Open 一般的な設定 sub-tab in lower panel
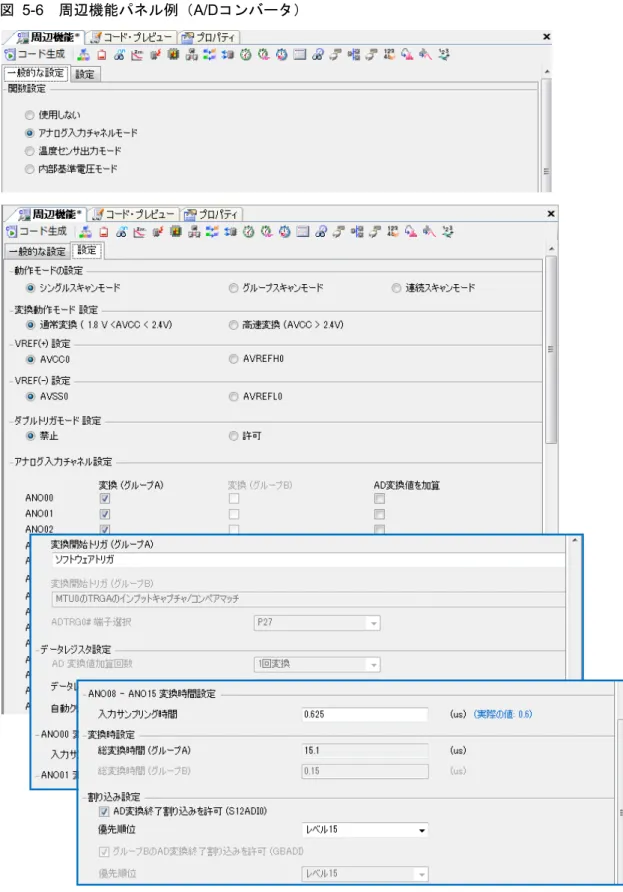623x892 pixels. coord(37,251)
